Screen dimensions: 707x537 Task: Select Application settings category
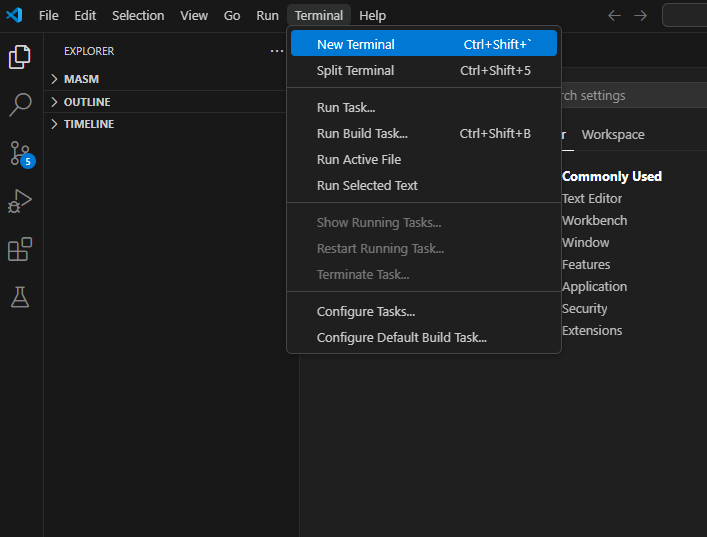tap(594, 287)
